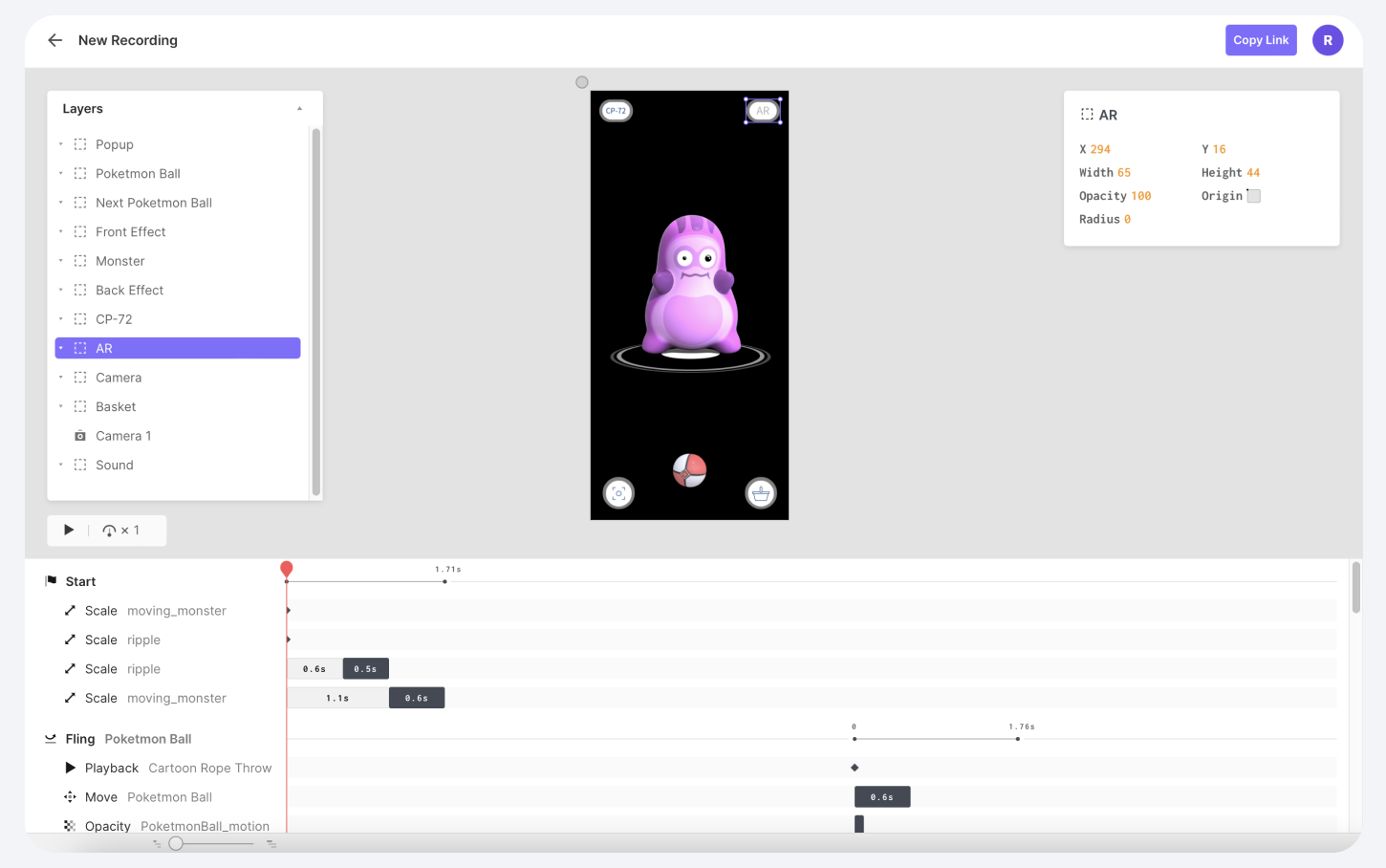
Task: Expand the Back Effect layer arrow
Action: pyautogui.click(x=61, y=291)
